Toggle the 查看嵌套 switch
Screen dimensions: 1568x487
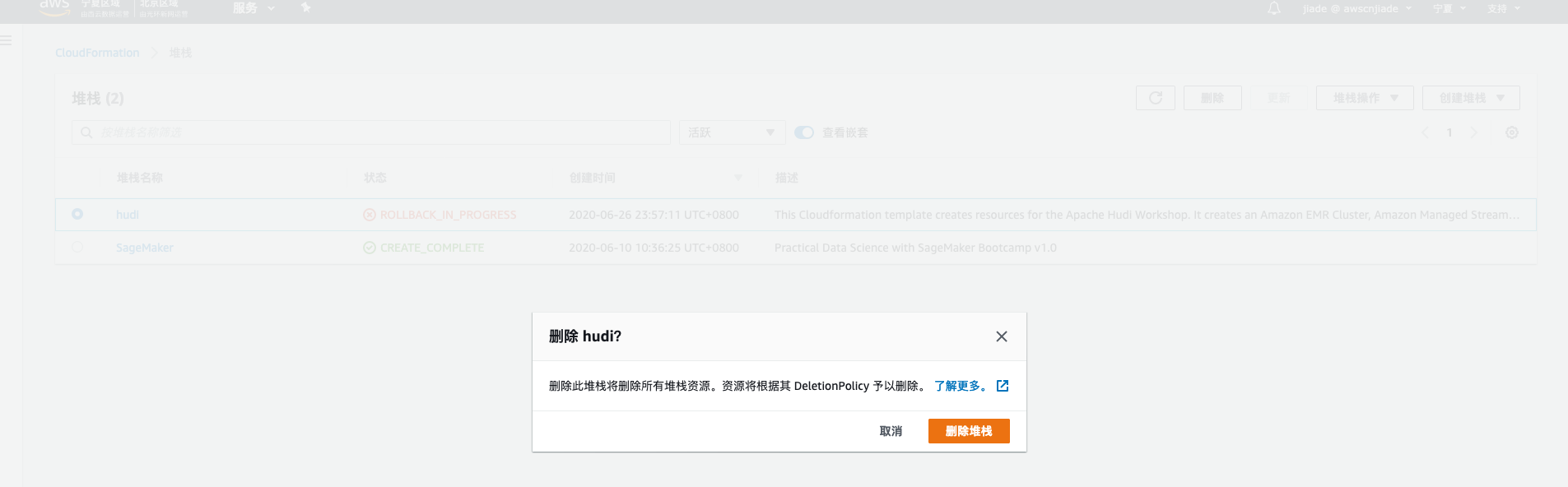(x=804, y=132)
